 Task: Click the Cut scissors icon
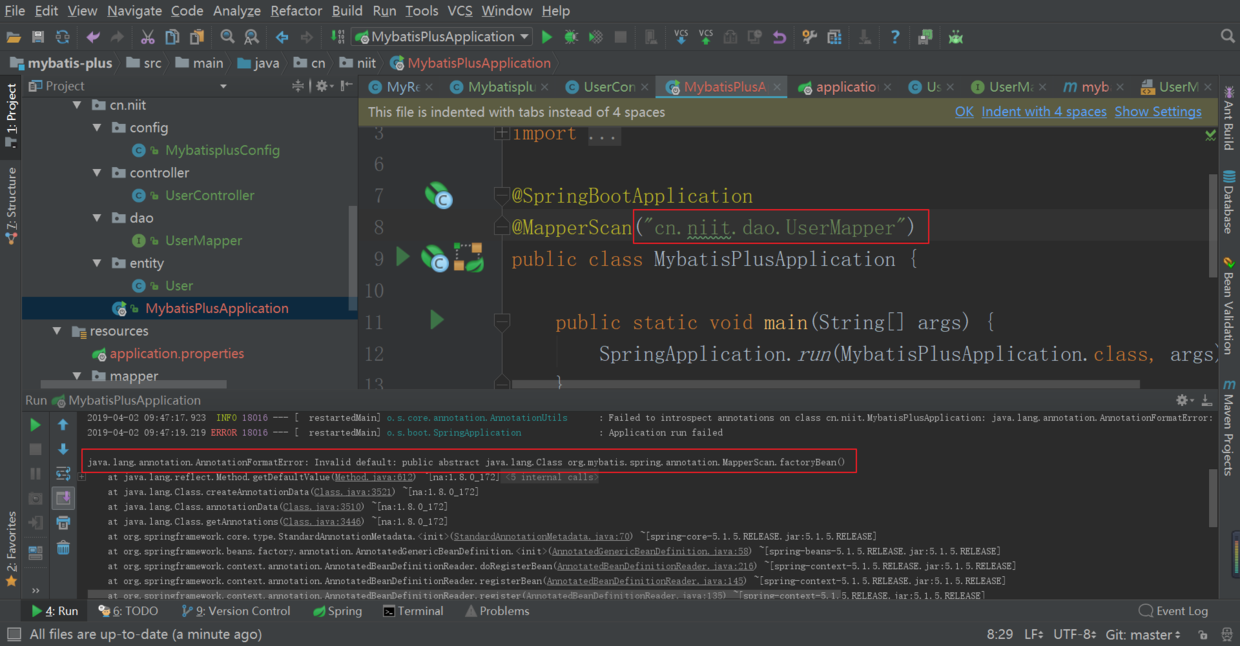147,37
